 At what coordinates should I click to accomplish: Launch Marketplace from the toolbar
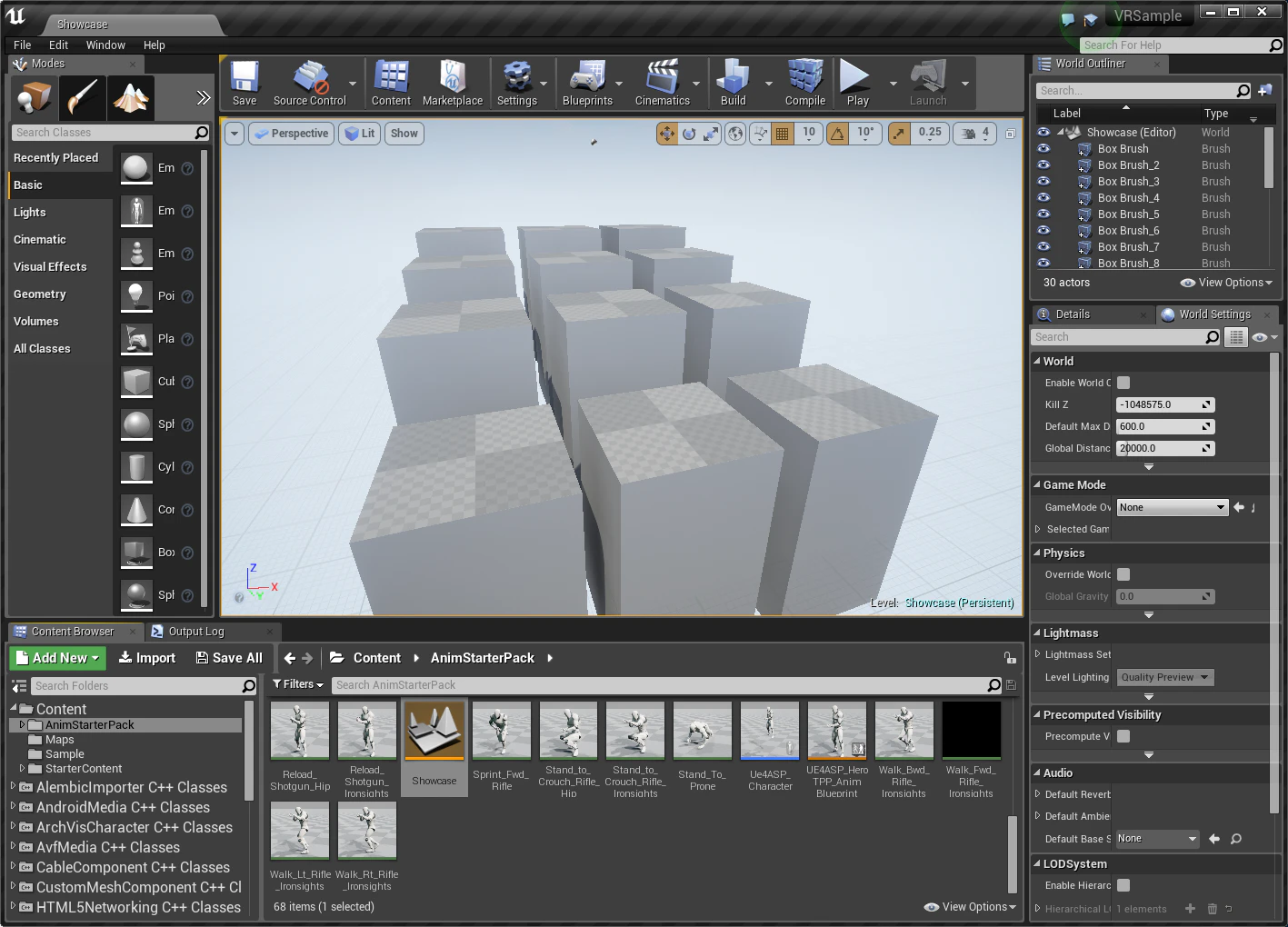click(x=453, y=83)
